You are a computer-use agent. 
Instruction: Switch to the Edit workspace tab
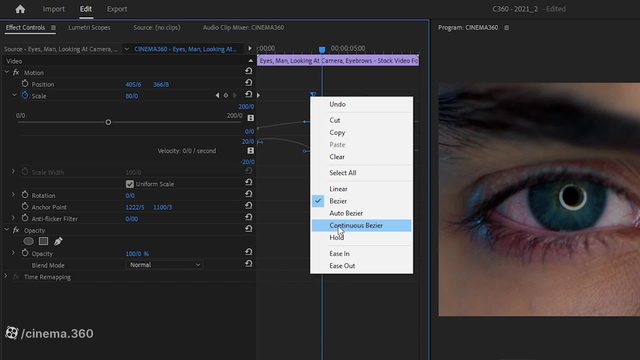click(86, 9)
